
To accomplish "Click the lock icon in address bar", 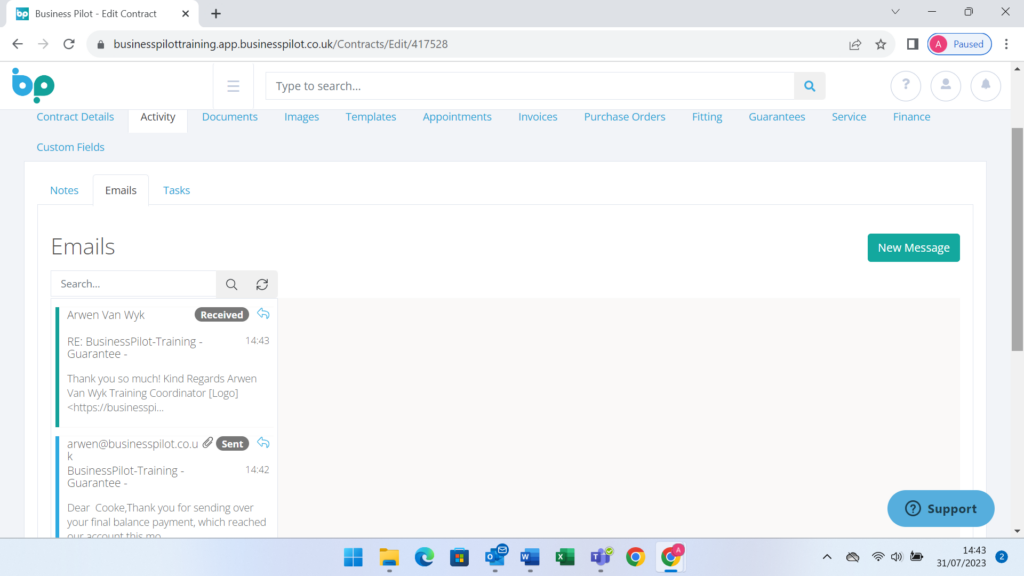I will click(100, 44).
